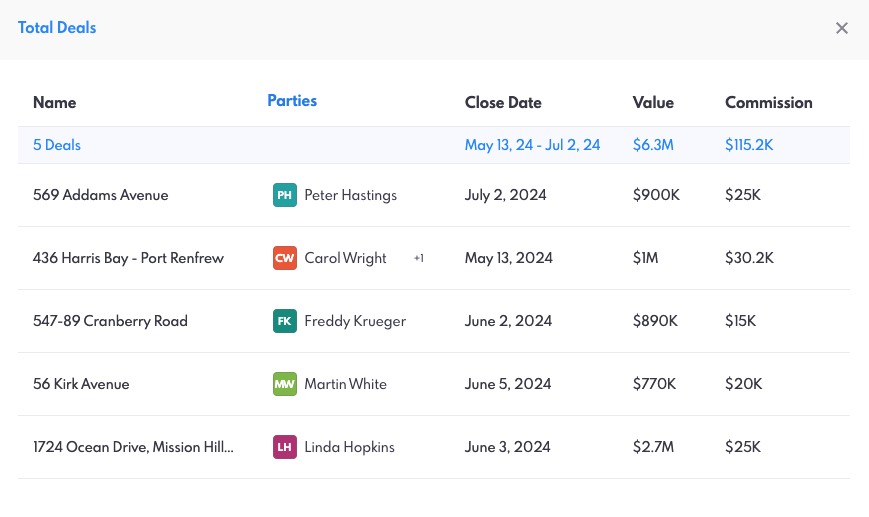Viewport: 869px width, 517px height.
Task: Open the 1724 Ocean Drive deal
Action: click(133, 447)
